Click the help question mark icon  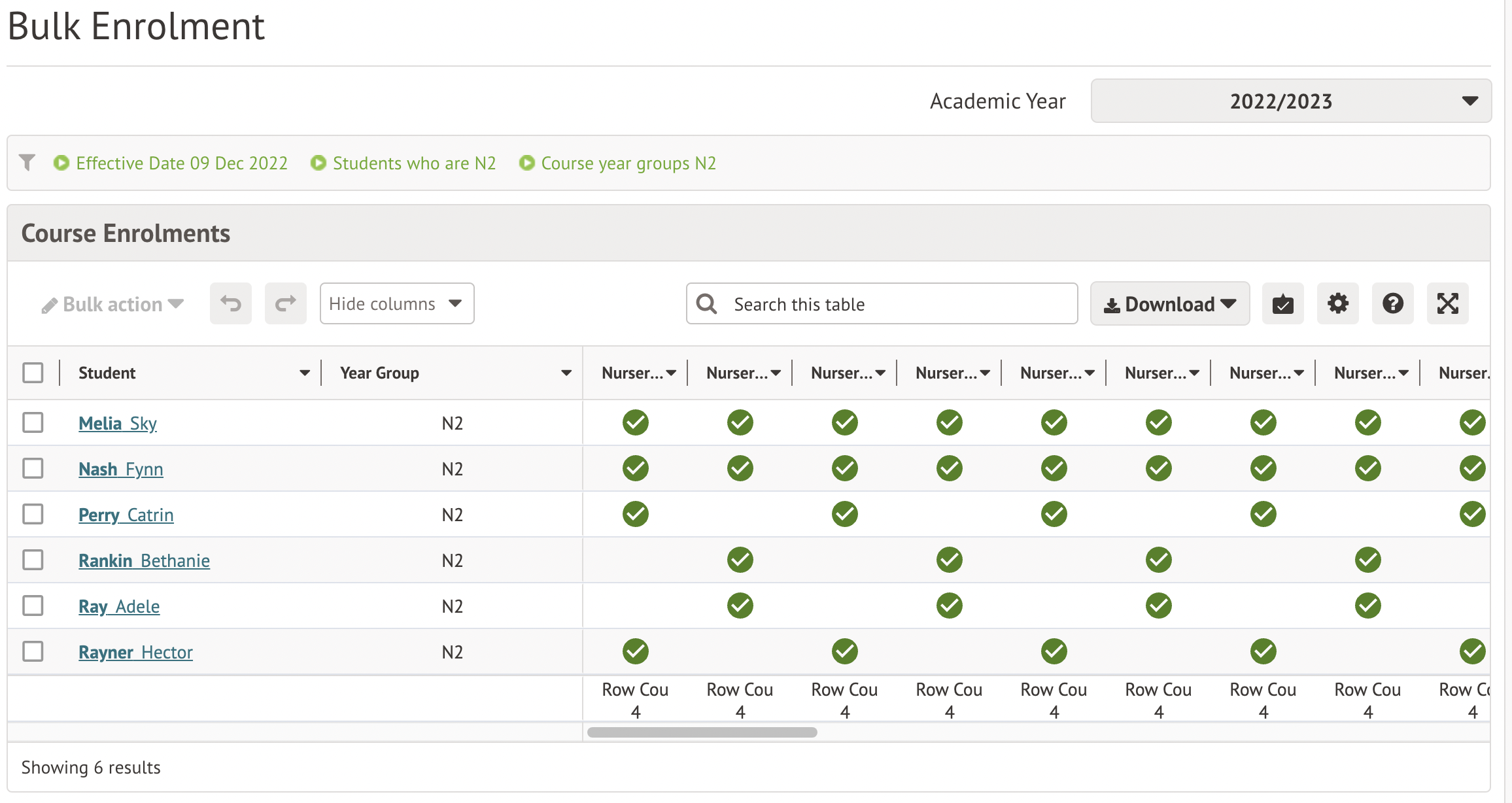click(x=1392, y=303)
